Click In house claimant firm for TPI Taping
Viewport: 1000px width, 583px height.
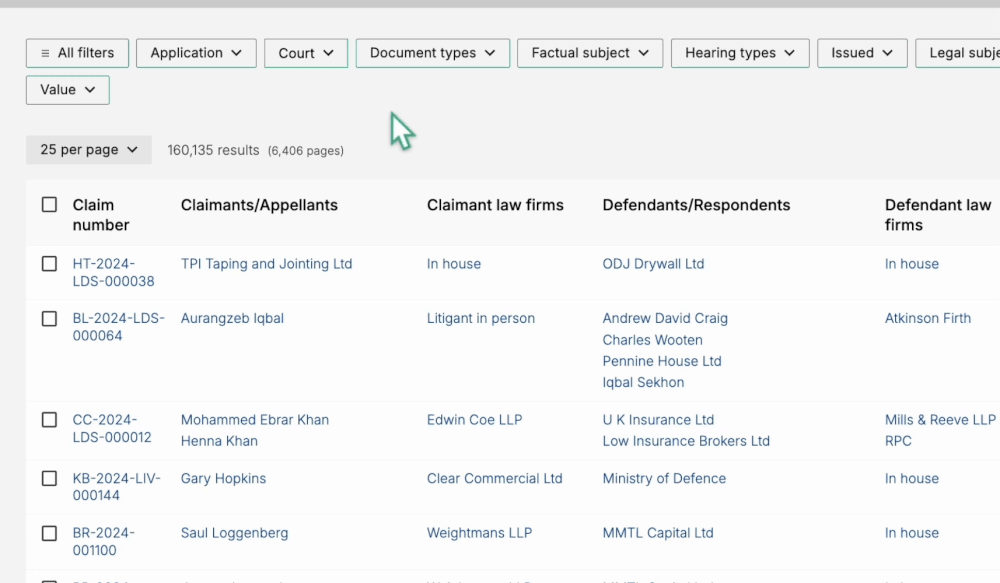pyautogui.click(x=454, y=264)
